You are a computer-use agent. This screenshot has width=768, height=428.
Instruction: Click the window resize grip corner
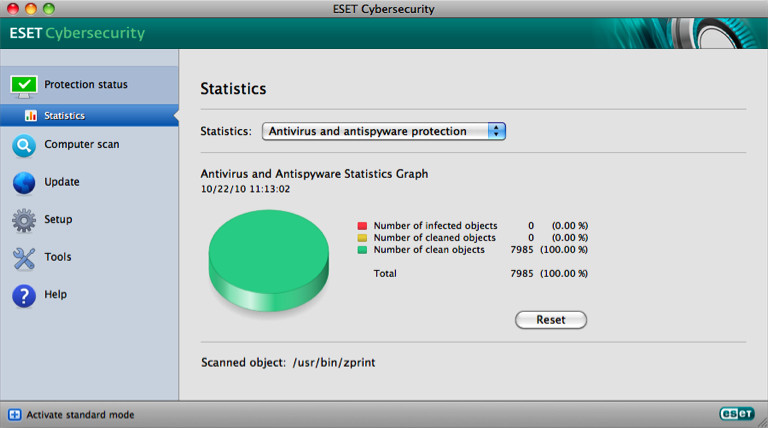pos(762,422)
